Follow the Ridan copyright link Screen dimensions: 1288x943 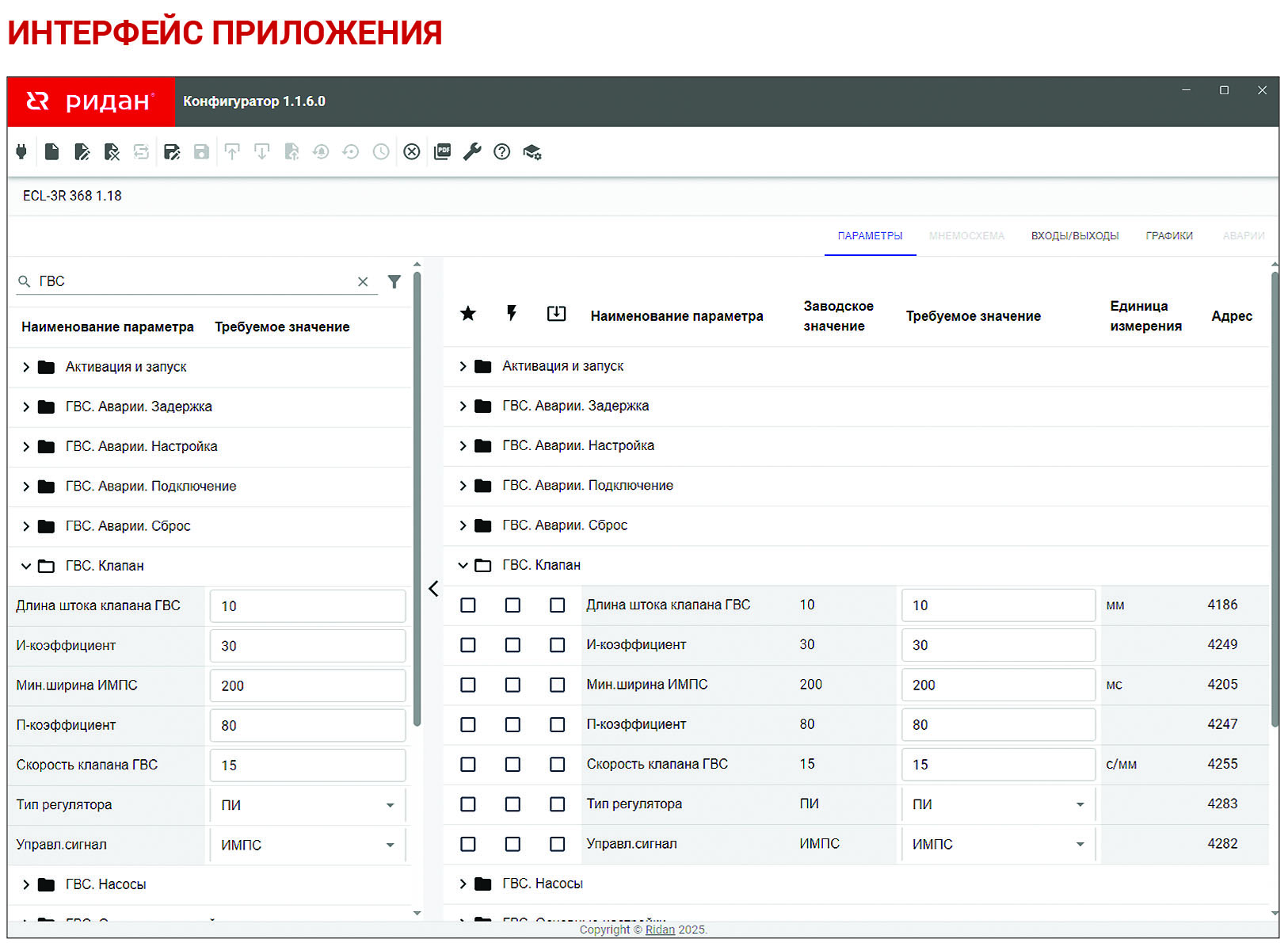660,930
